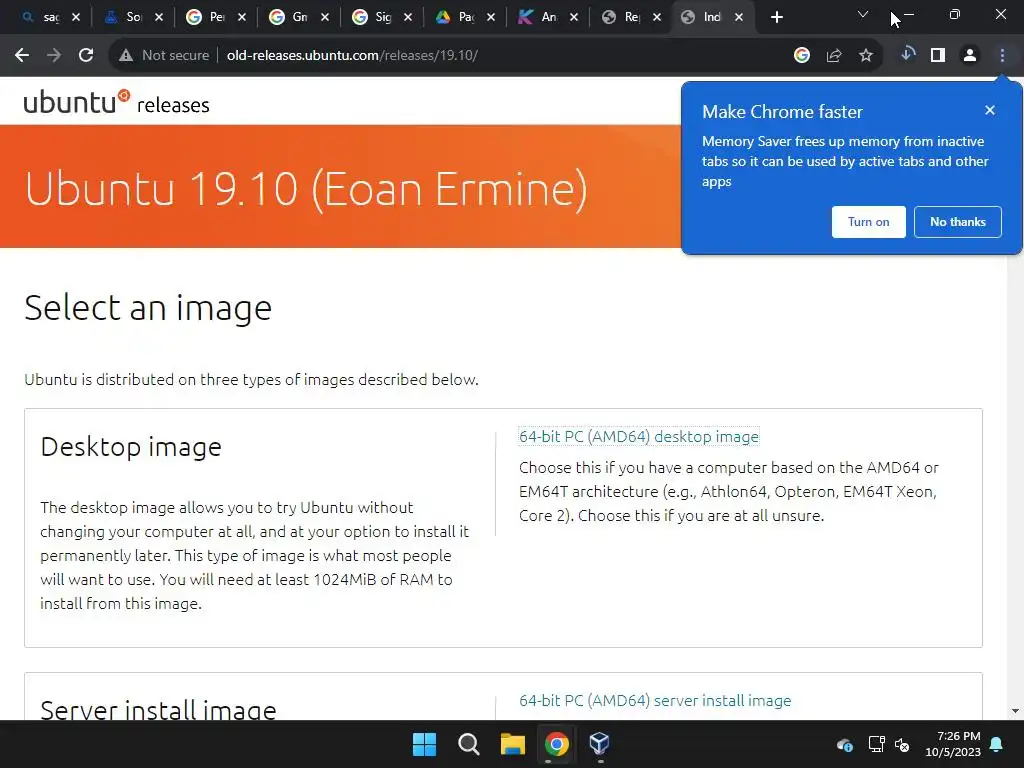
Task: Reload the Ubuntu releases page
Action: coord(86,56)
